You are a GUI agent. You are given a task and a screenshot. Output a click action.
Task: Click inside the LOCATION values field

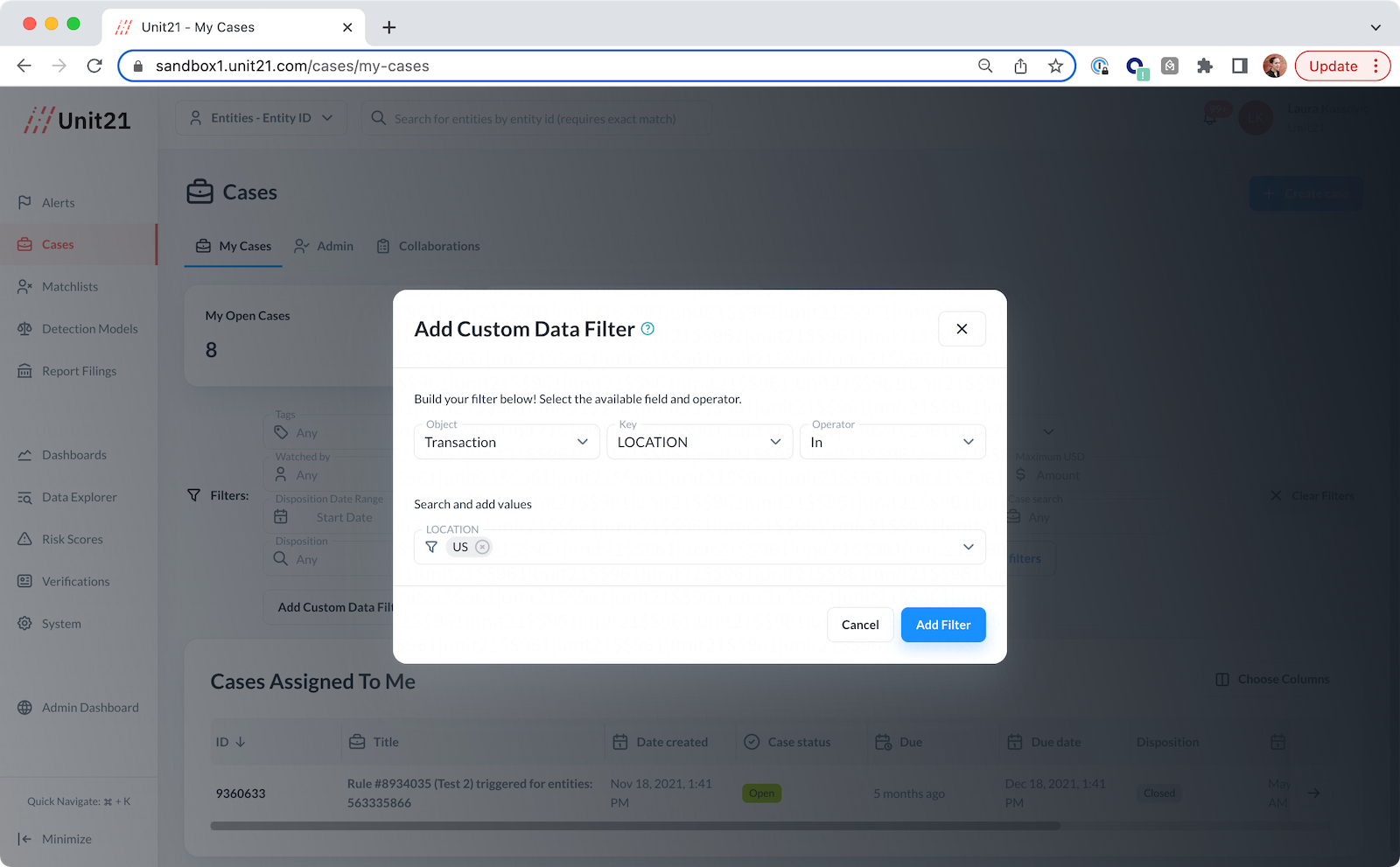pyautogui.click(x=700, y=547)
